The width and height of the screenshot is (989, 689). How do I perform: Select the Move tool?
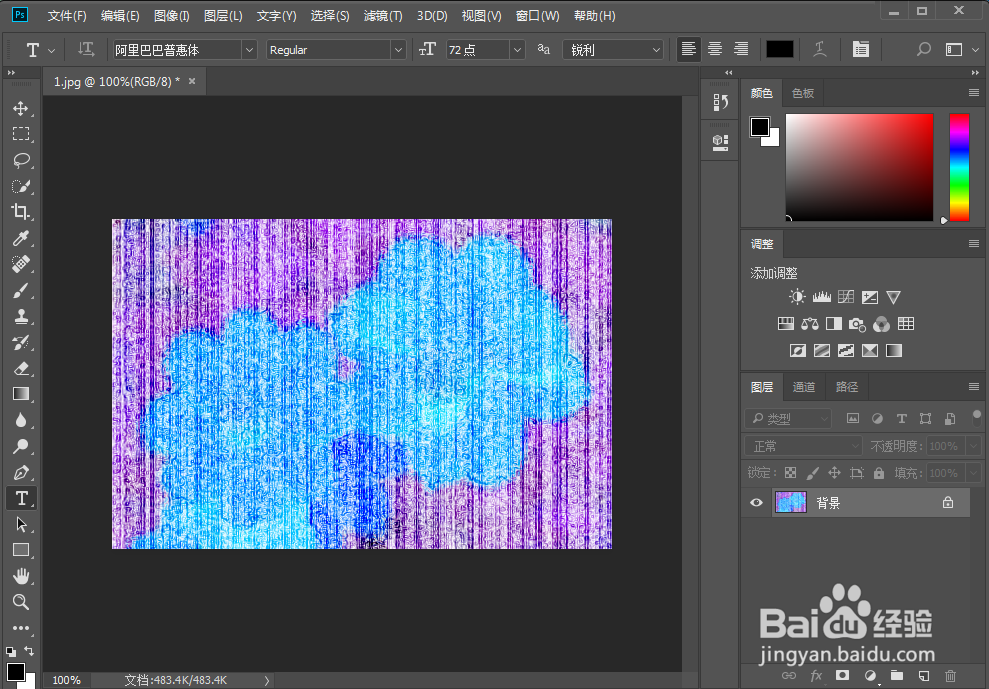(x=21, y=108)
